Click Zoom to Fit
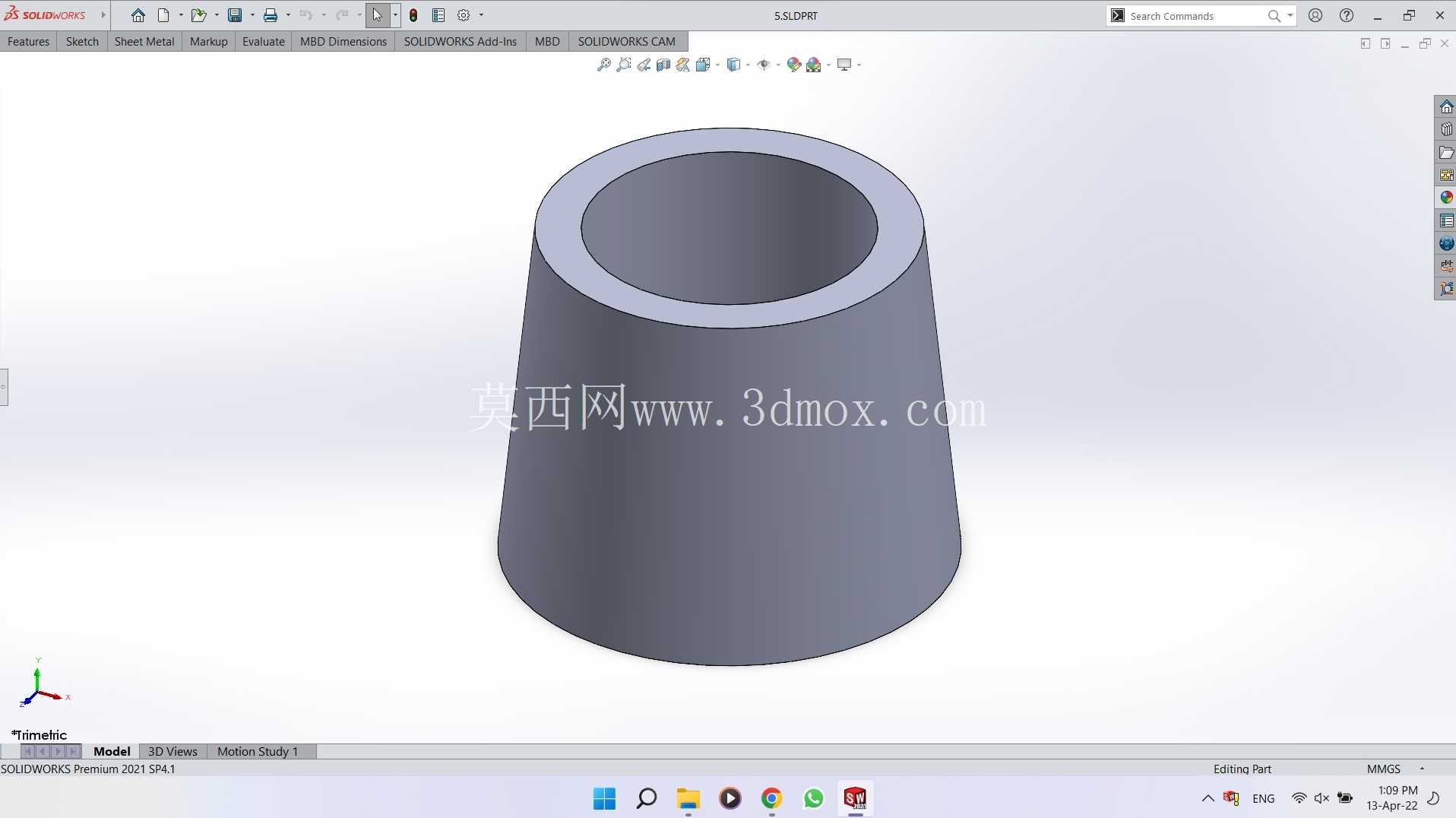The height and width of the screenshot is (818, 1456). (x=604, y=65)
